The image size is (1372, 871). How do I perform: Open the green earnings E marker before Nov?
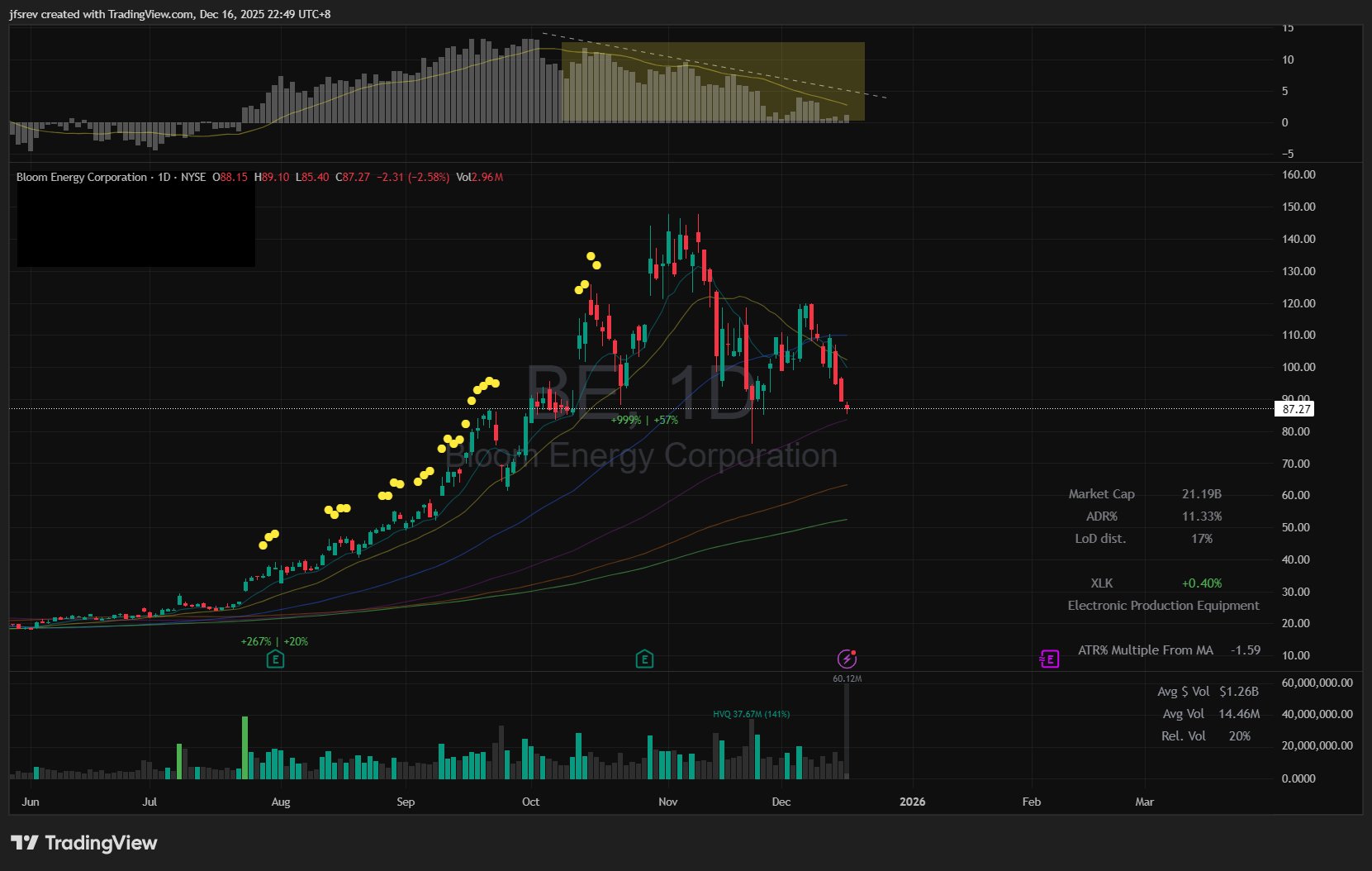pos(644,659)
